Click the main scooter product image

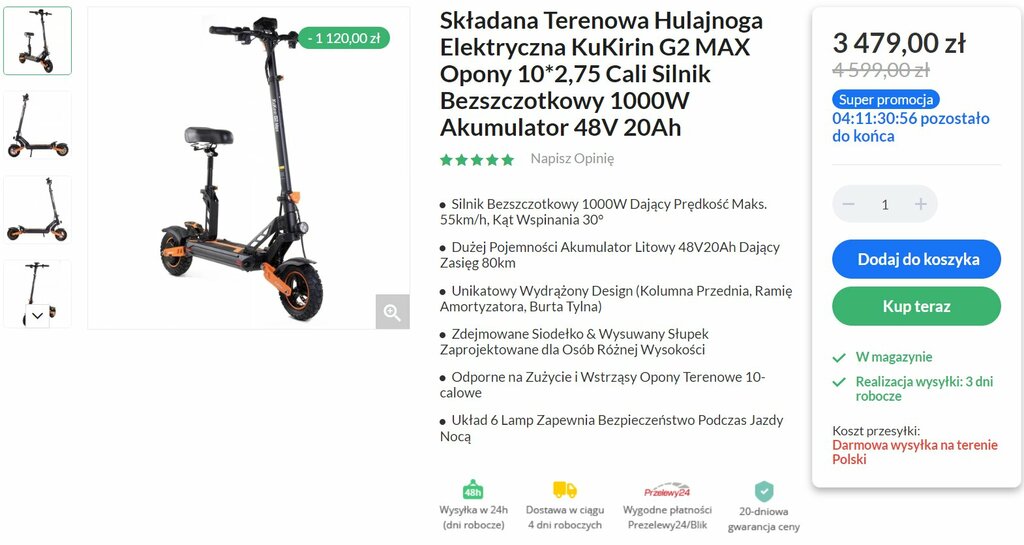click(249, 168)
